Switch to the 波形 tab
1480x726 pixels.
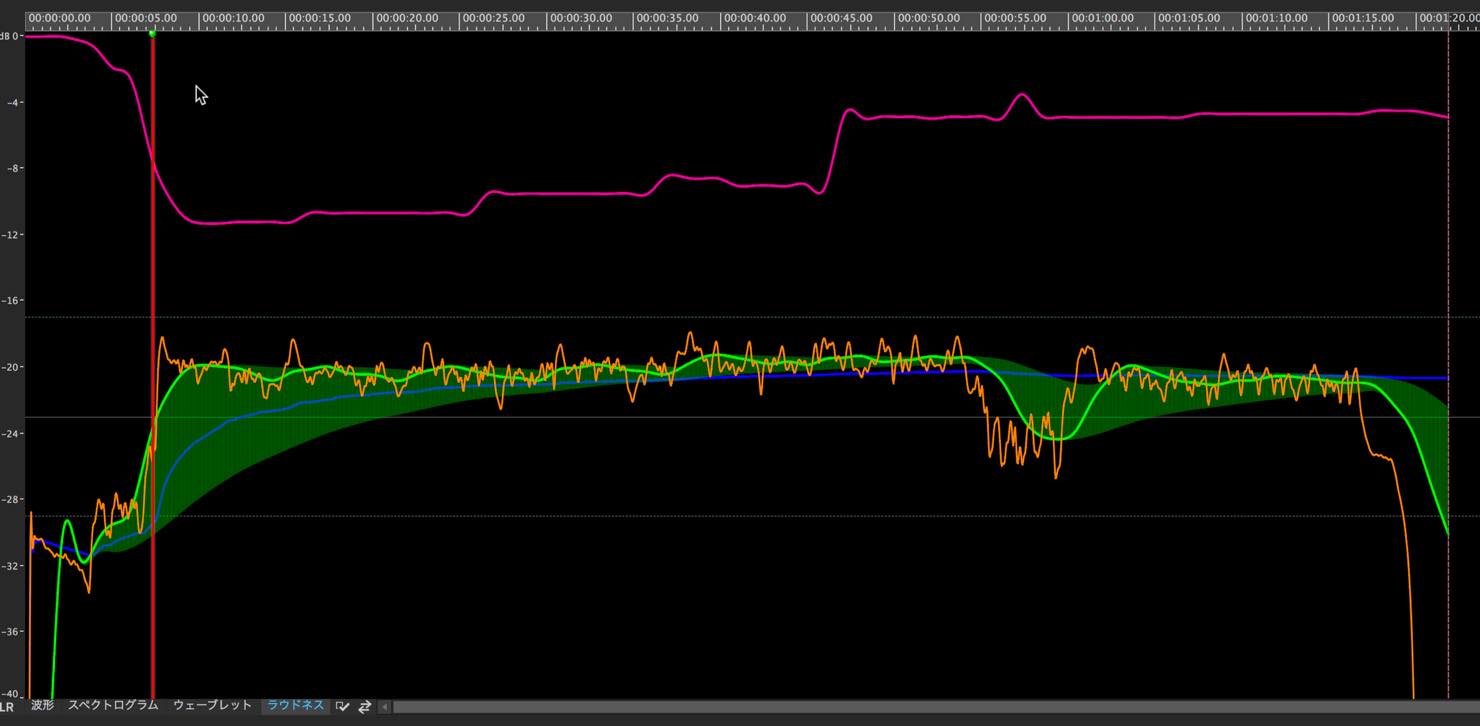(x=42, y=705)
